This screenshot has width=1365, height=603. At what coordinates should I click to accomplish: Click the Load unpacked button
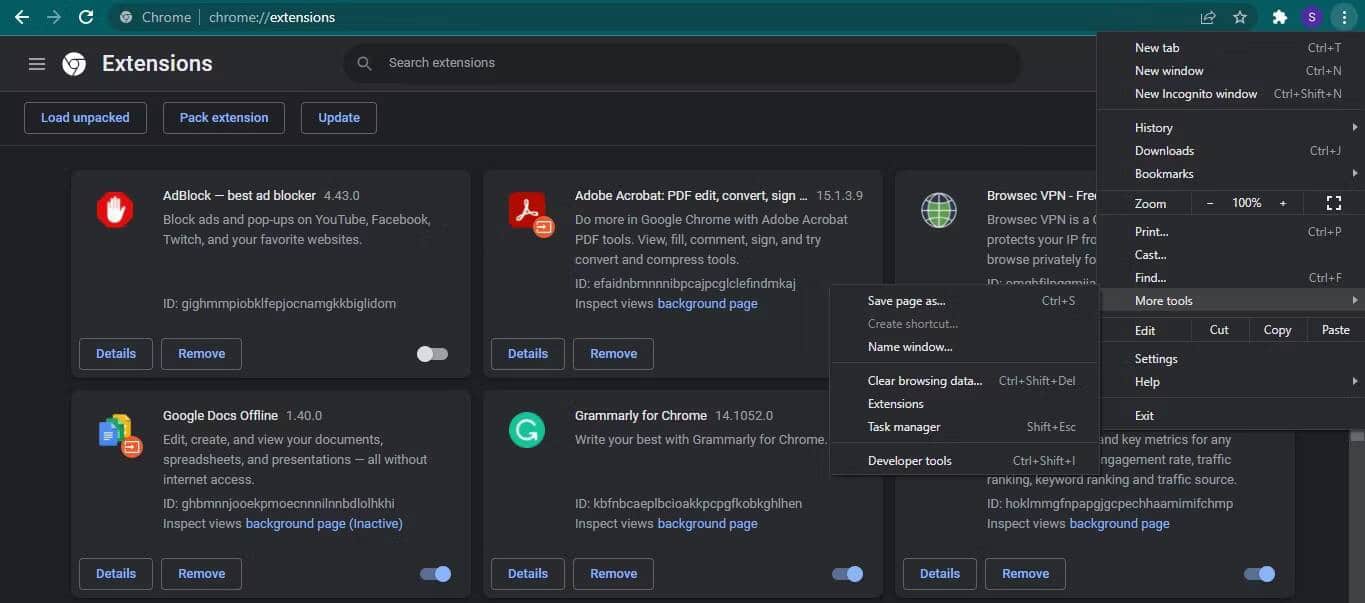[85, 117]
